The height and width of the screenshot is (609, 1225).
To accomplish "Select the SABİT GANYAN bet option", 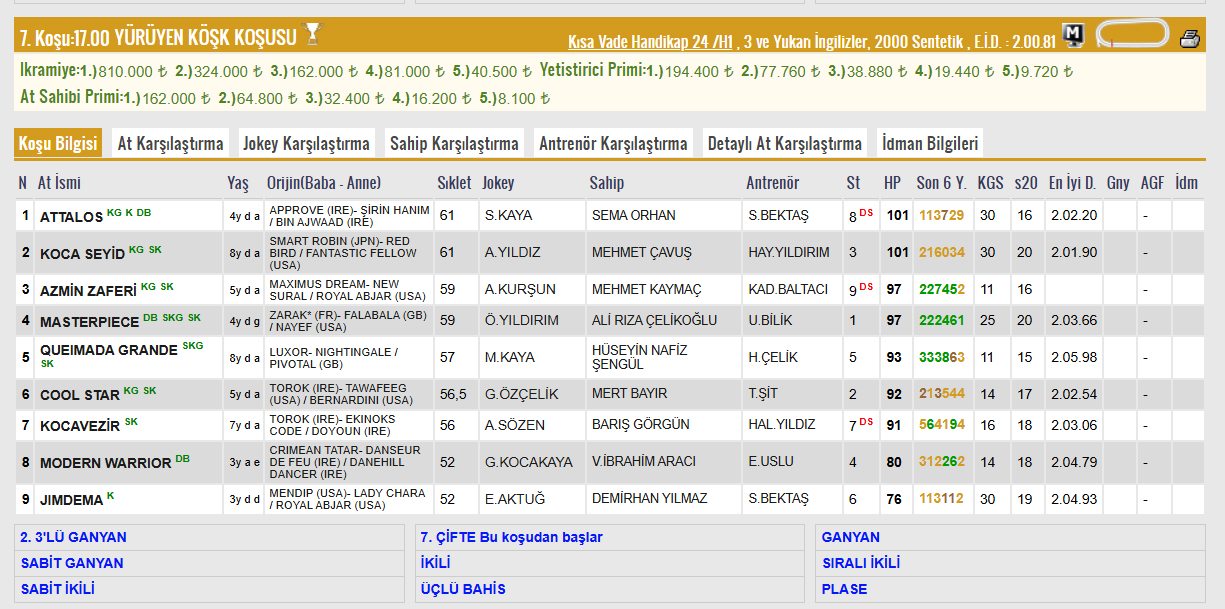I will click(72, 563).
